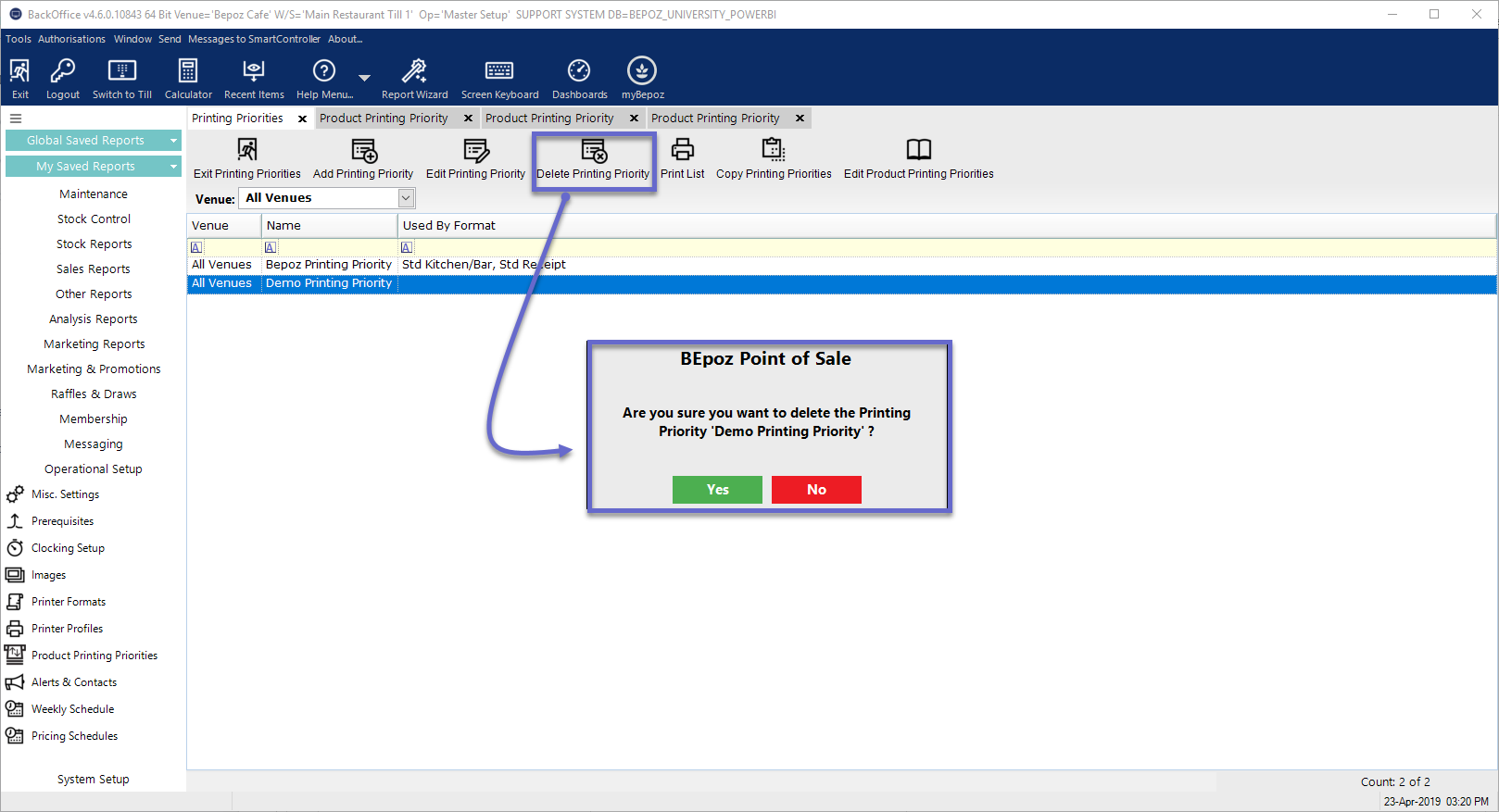Open the Venue combo box
1499x812 pixels.
[x=327, y=198]
